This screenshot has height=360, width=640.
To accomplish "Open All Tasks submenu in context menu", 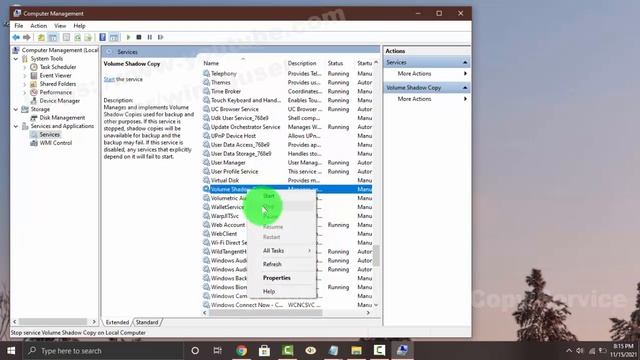I will pyautogui.click(x=282, y=251).
